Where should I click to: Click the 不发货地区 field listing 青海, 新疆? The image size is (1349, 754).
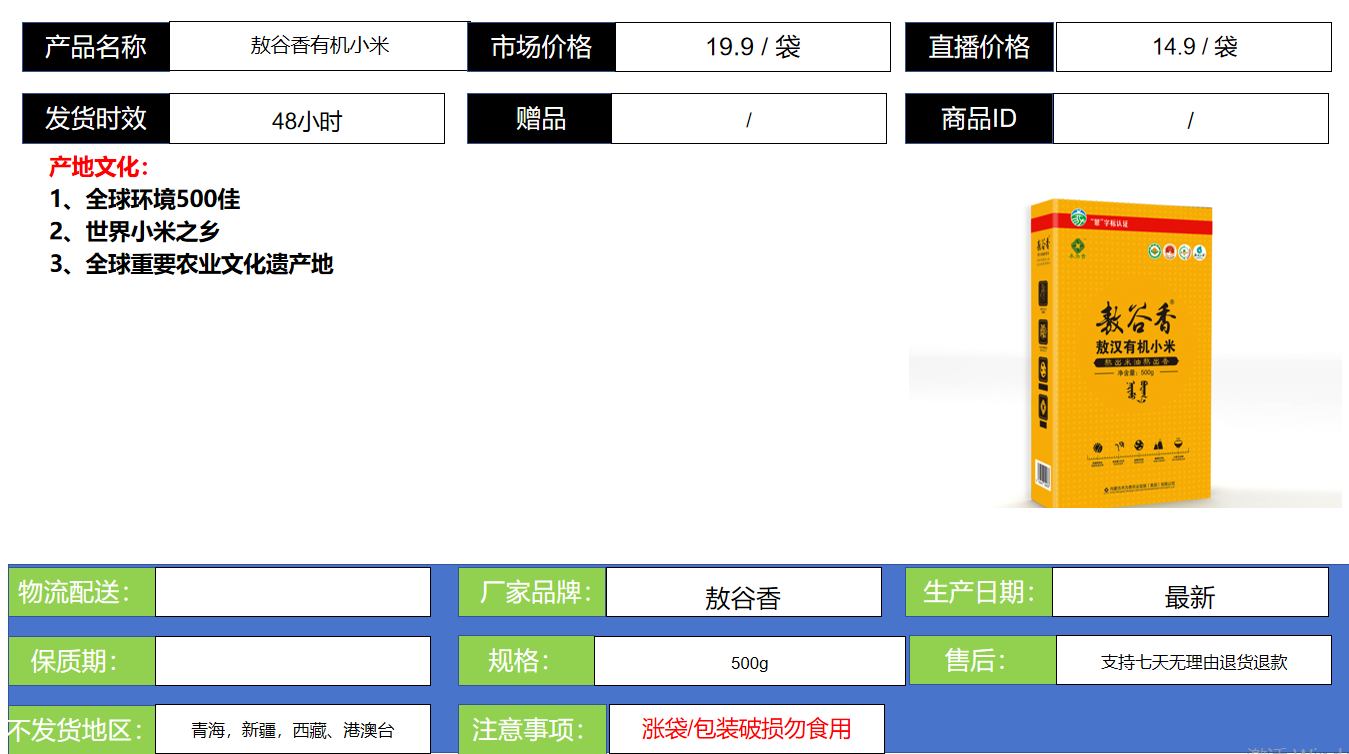point(292,730)
